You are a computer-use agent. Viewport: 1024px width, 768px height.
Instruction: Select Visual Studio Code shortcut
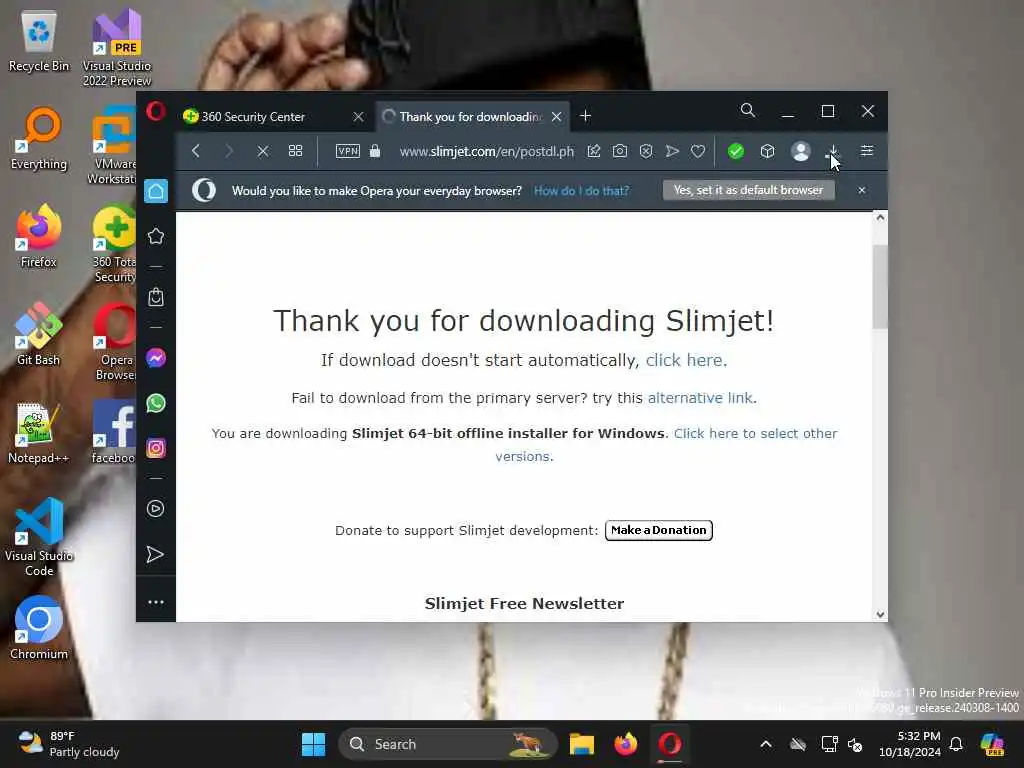coord(39,537)
